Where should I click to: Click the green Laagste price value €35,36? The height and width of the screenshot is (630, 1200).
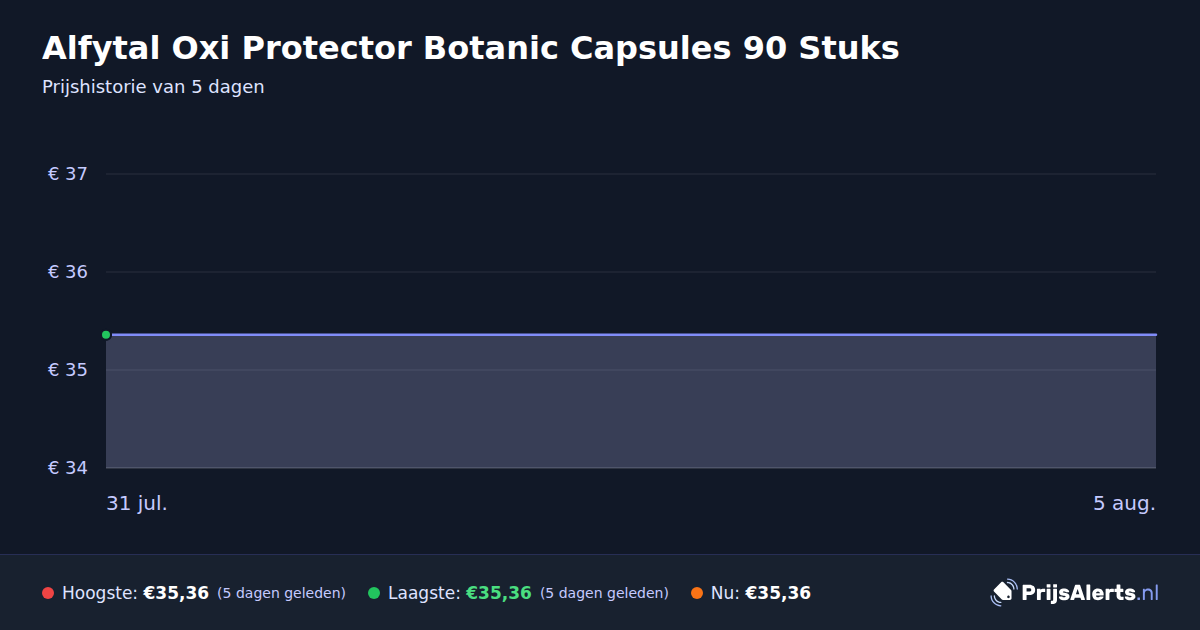(x=499, y=593)
